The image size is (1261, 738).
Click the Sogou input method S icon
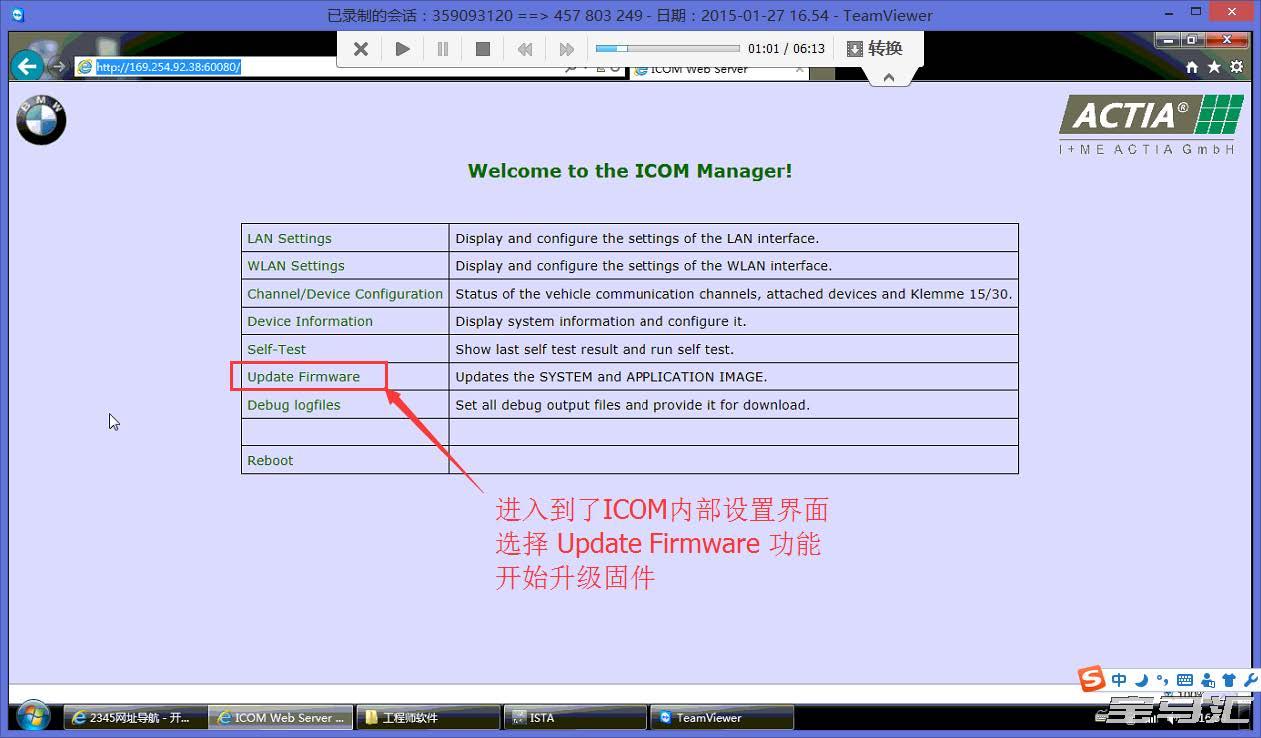(x=1091, y=679)
